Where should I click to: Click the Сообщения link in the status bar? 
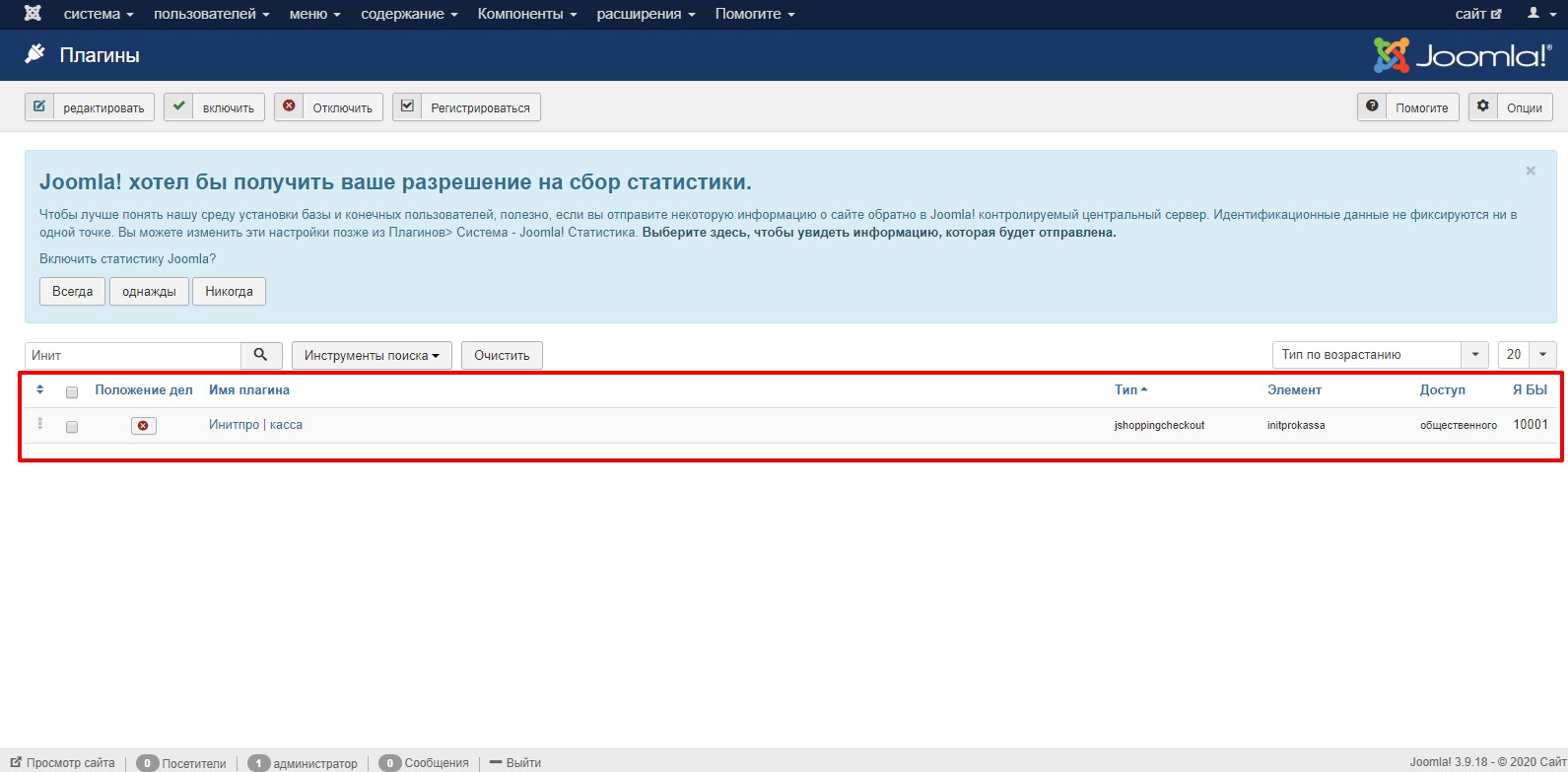[x=424, y=763]
